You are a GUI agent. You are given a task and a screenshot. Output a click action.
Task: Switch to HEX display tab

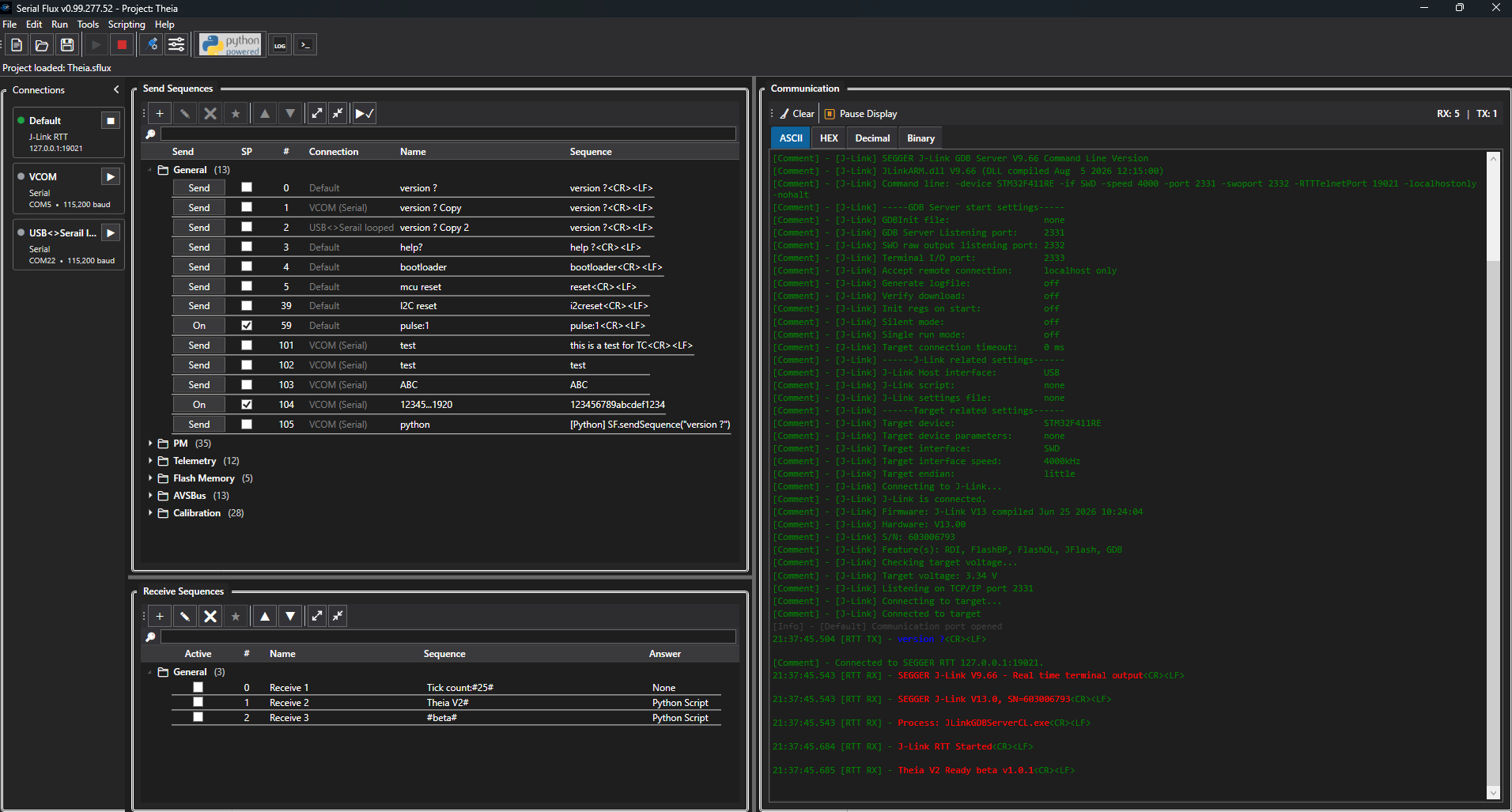829,138
